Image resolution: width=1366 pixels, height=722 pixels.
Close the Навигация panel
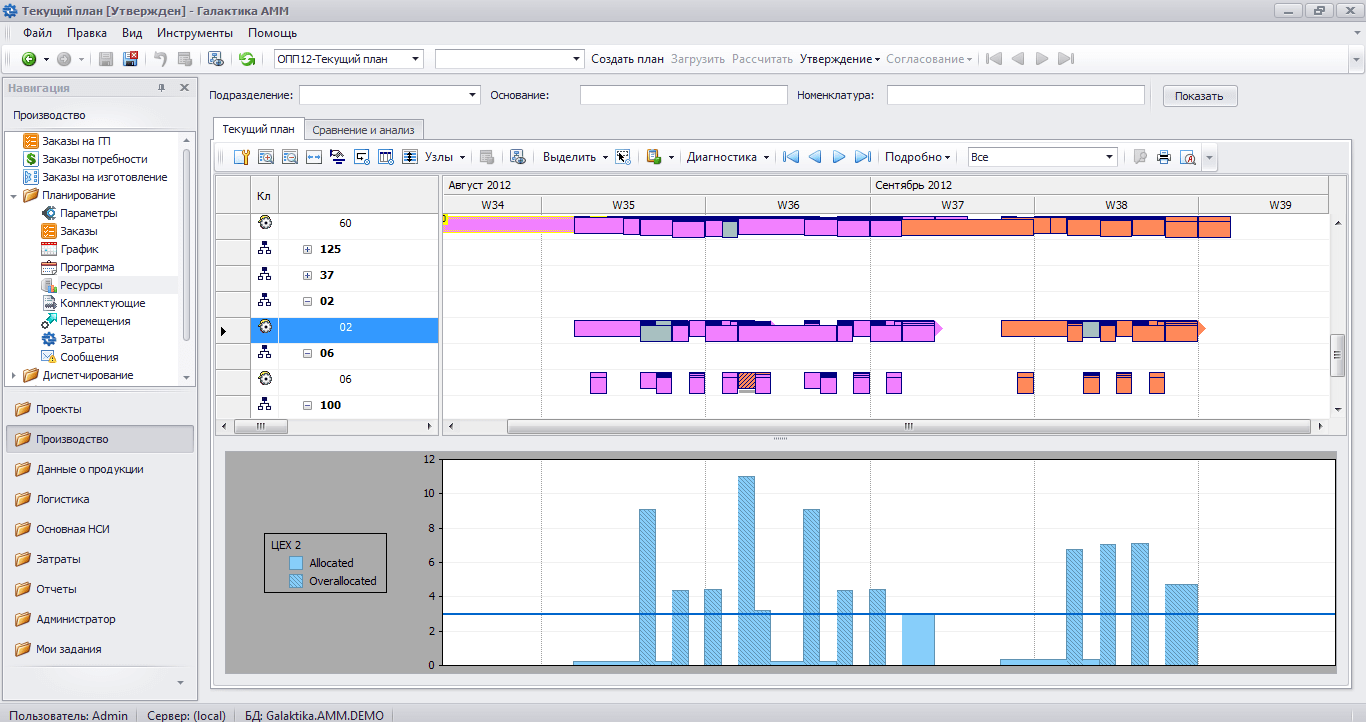pos(184,88)
